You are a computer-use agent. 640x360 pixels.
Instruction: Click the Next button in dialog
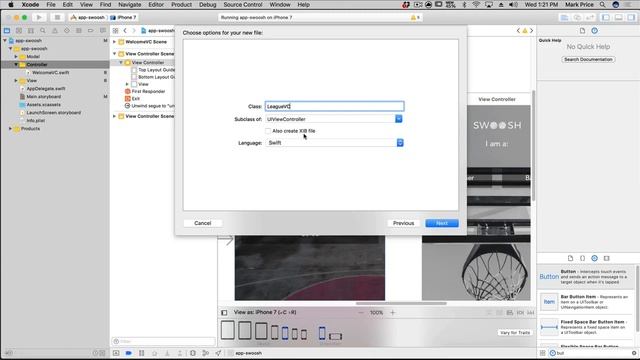[442, 223]
